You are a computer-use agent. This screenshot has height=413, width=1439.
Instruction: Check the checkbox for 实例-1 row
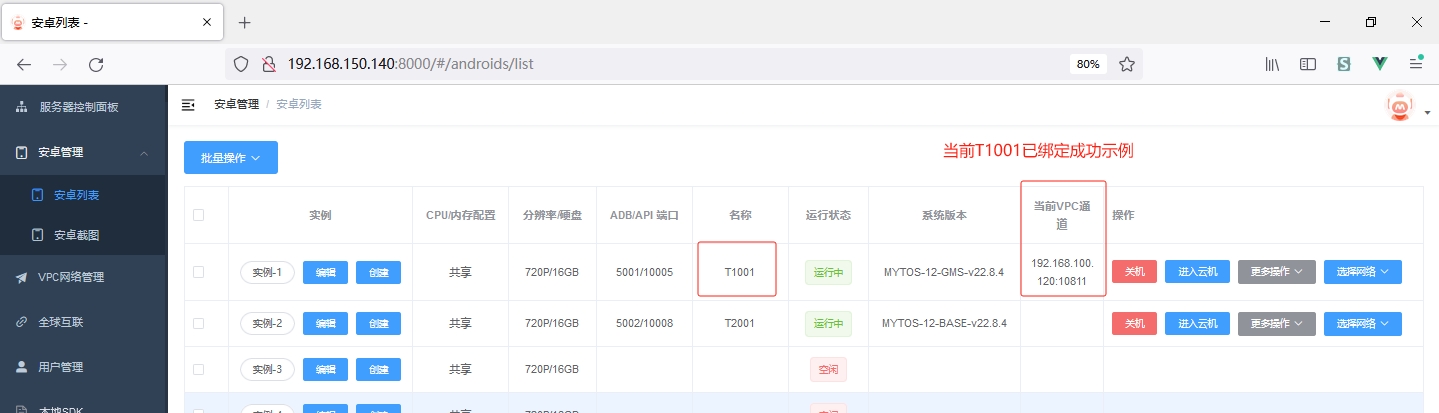point(198,272)
